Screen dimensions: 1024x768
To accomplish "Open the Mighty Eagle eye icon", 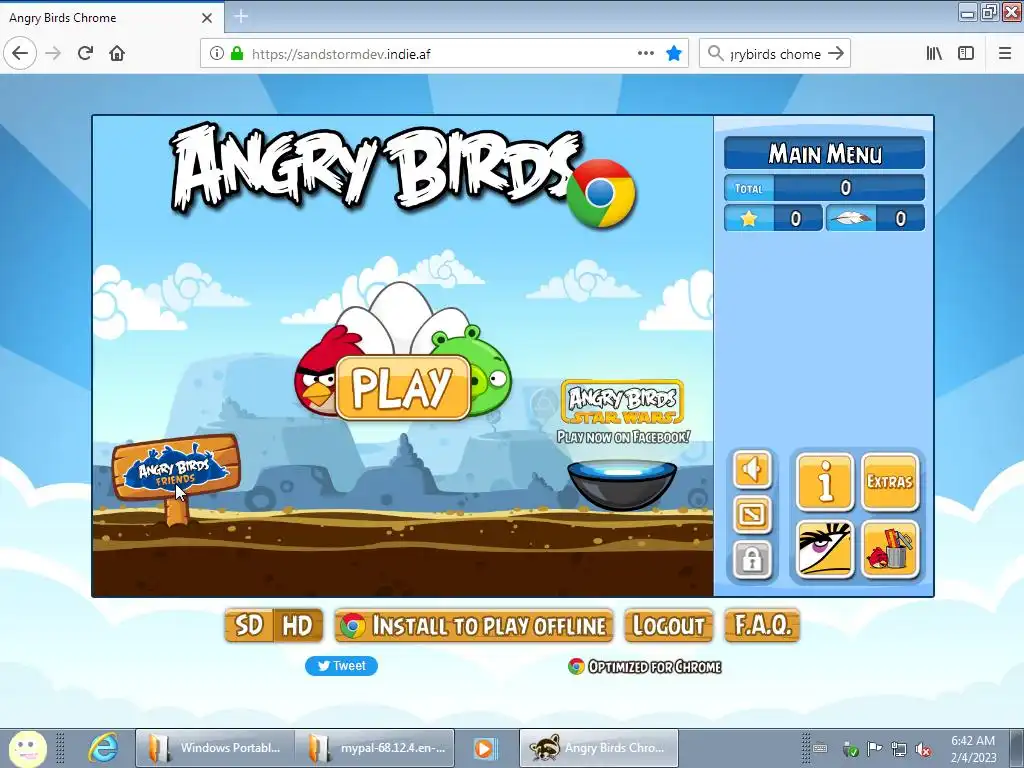I will [825, 550].
